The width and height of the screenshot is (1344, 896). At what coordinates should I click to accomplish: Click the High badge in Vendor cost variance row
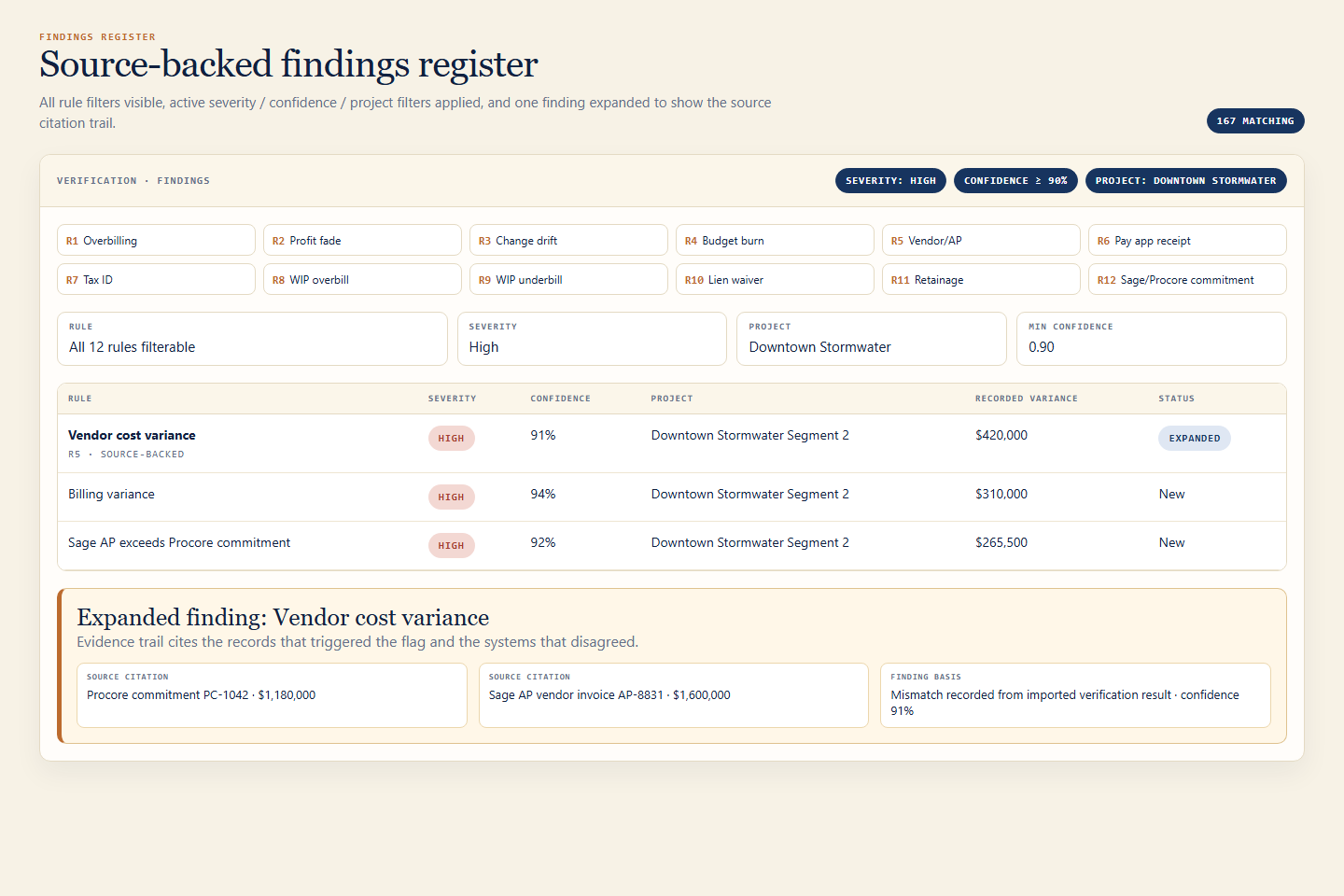click(x=452, y=439)
